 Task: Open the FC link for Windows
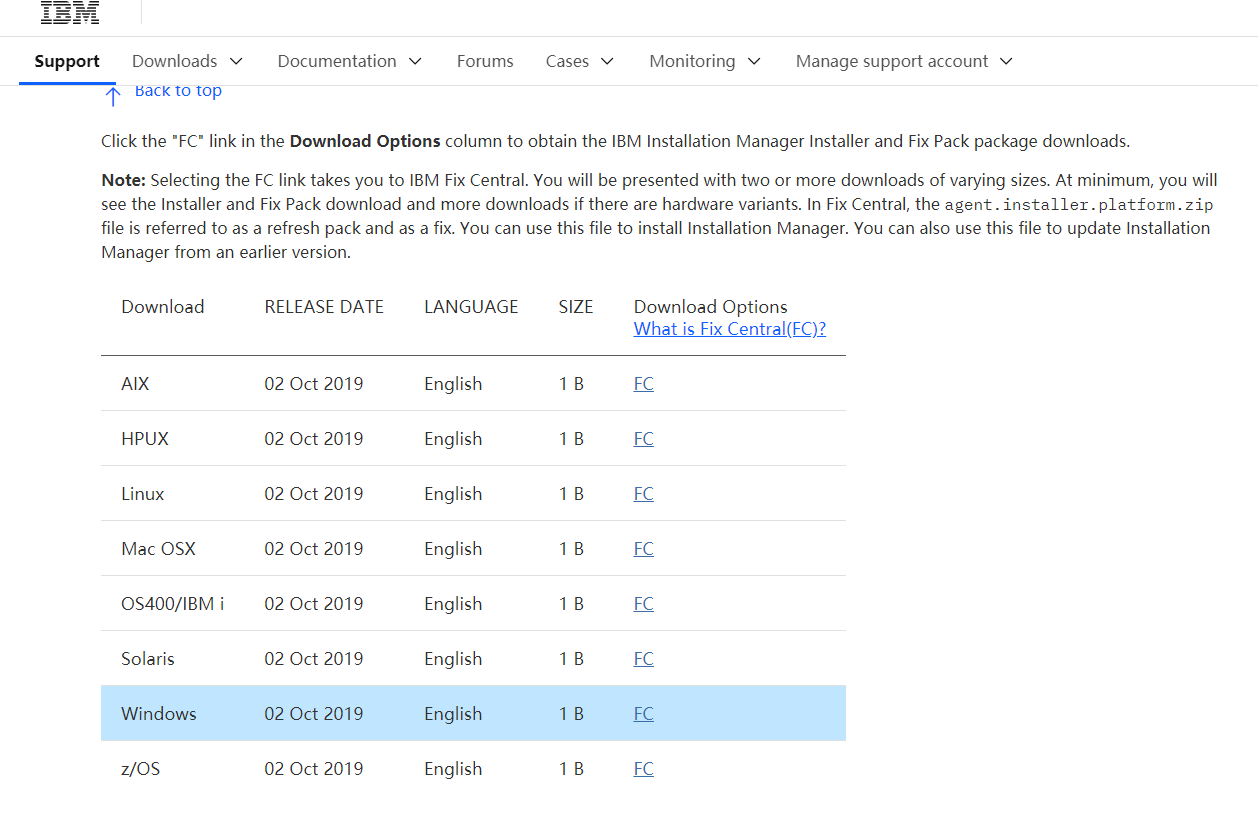point(644,714)
